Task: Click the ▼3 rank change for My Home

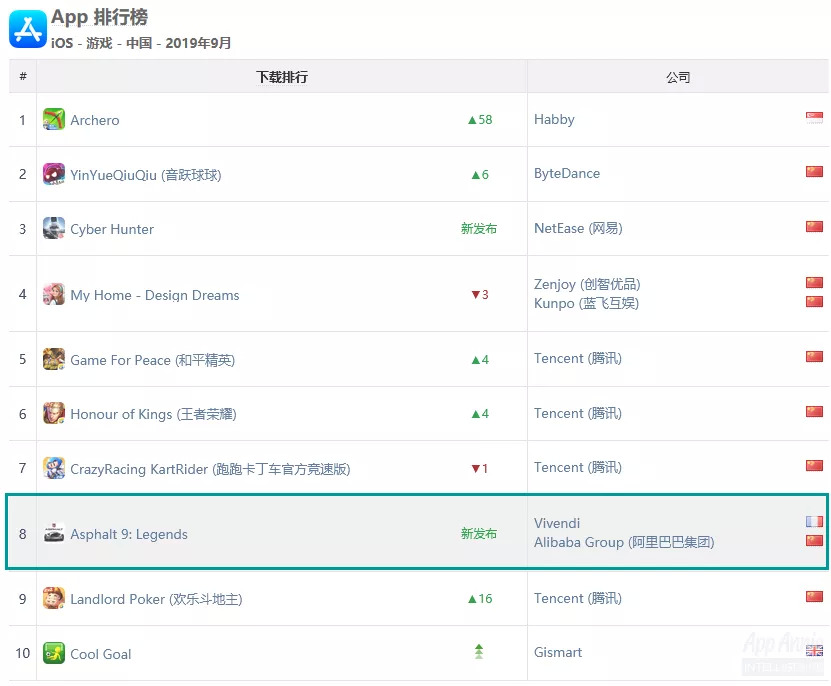Action: pos(480,294)
